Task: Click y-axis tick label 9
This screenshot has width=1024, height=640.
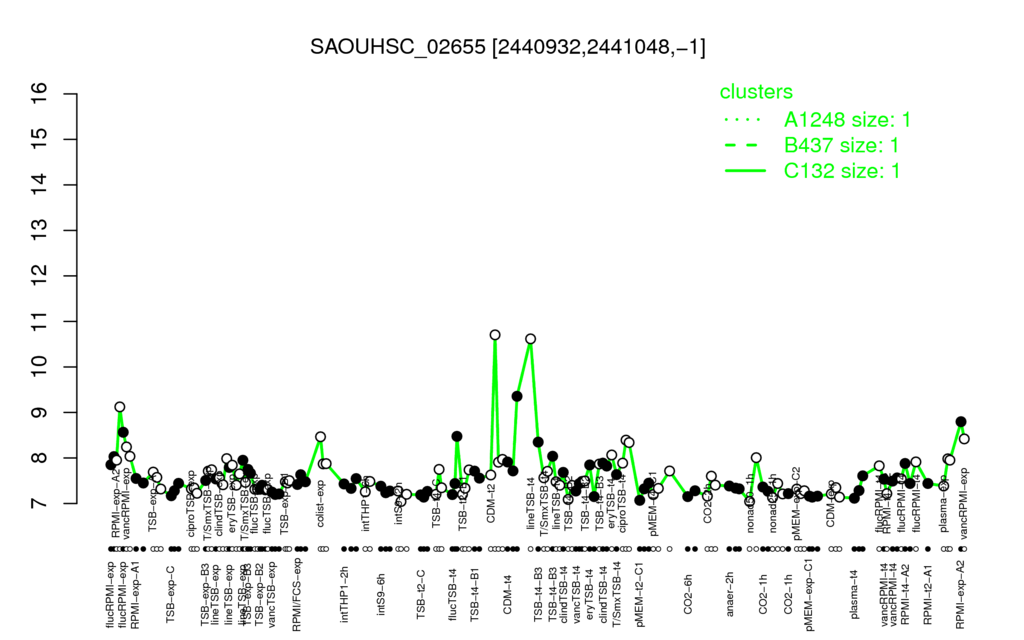Action: pyautogui.click(x=39, y=413)
